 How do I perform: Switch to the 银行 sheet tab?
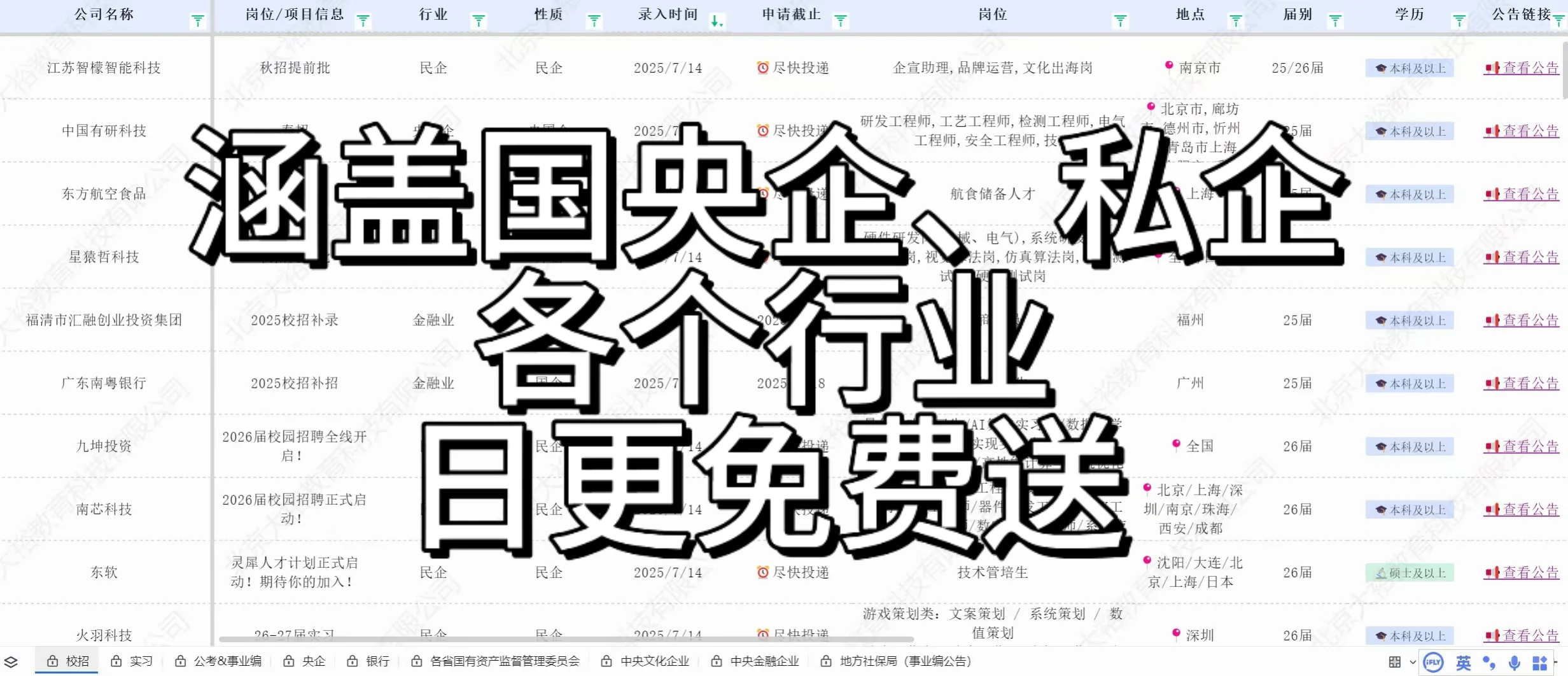click(x=368, y=661)
